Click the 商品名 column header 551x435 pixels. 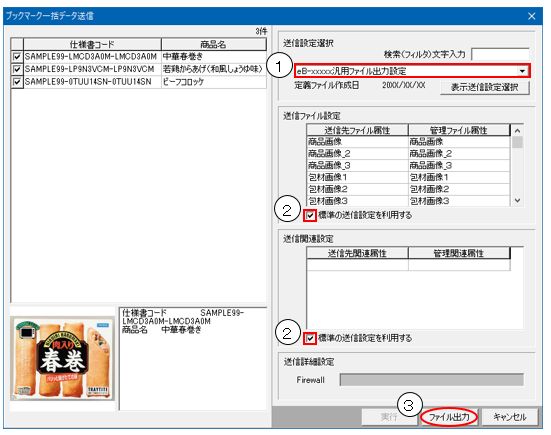[214, 45]
